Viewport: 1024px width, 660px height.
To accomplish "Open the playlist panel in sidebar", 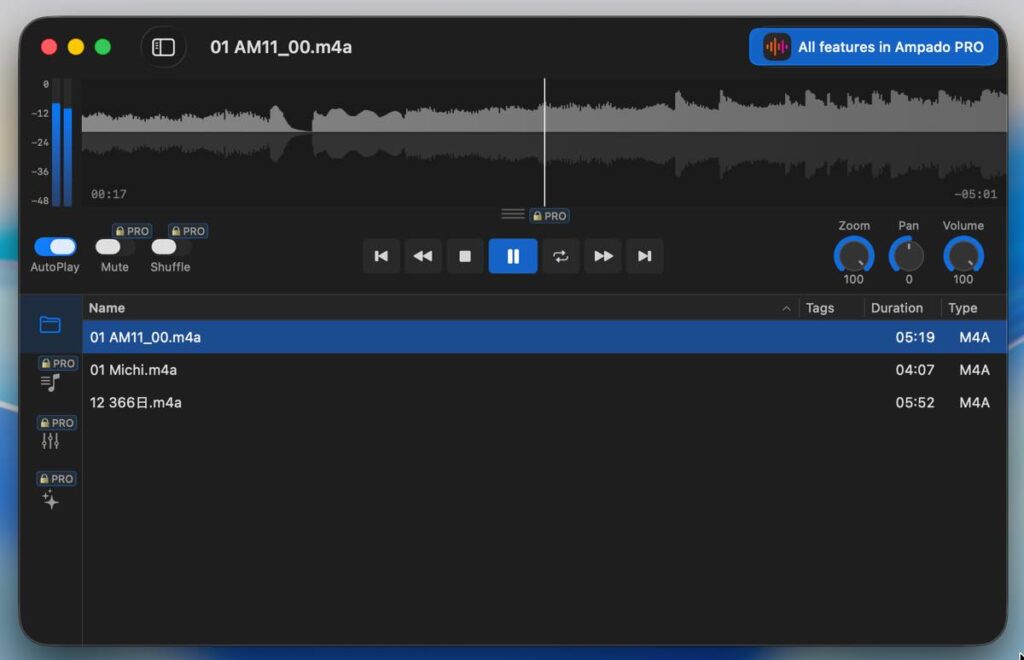I will point(50,382).
